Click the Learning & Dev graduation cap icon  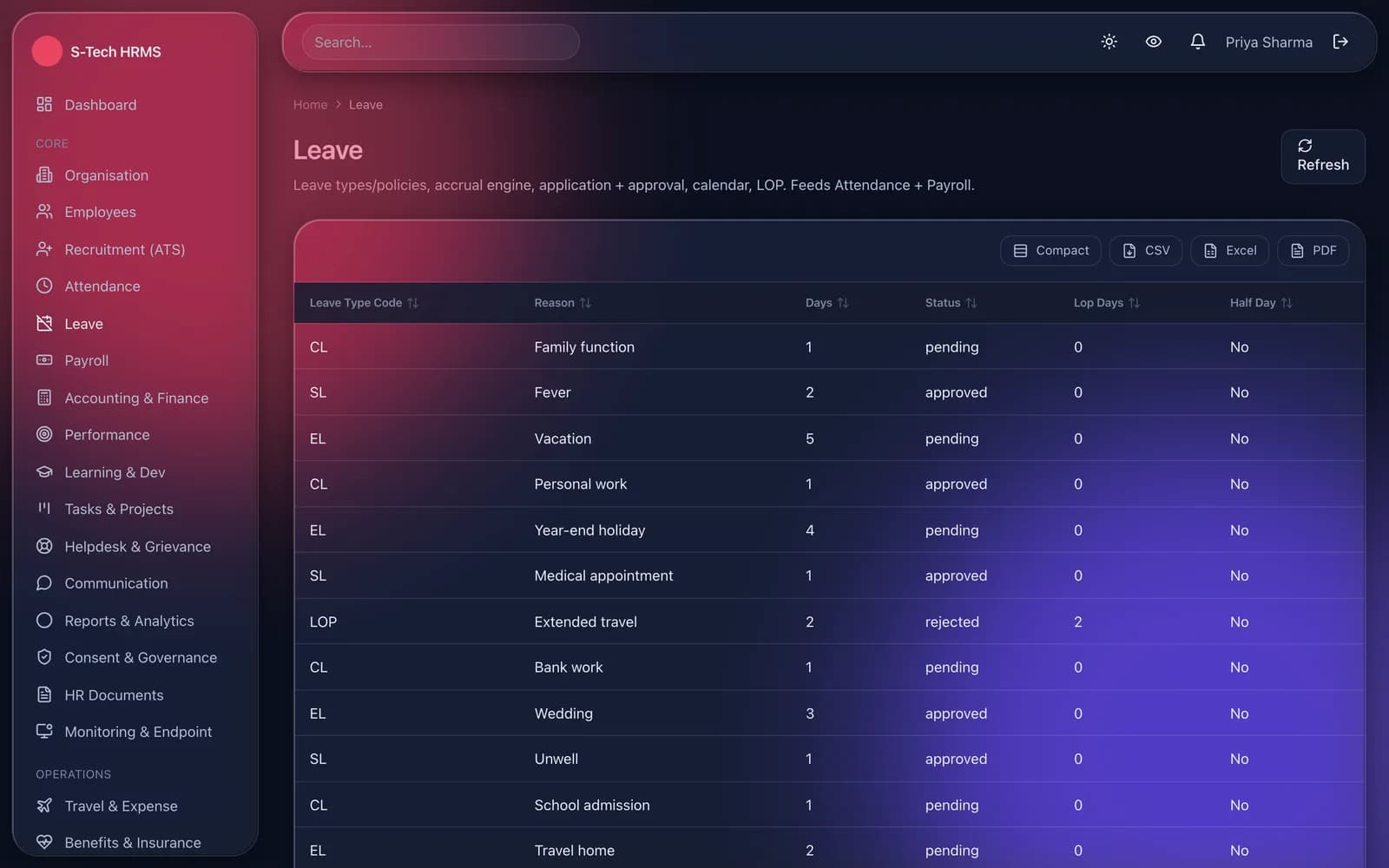44,471
